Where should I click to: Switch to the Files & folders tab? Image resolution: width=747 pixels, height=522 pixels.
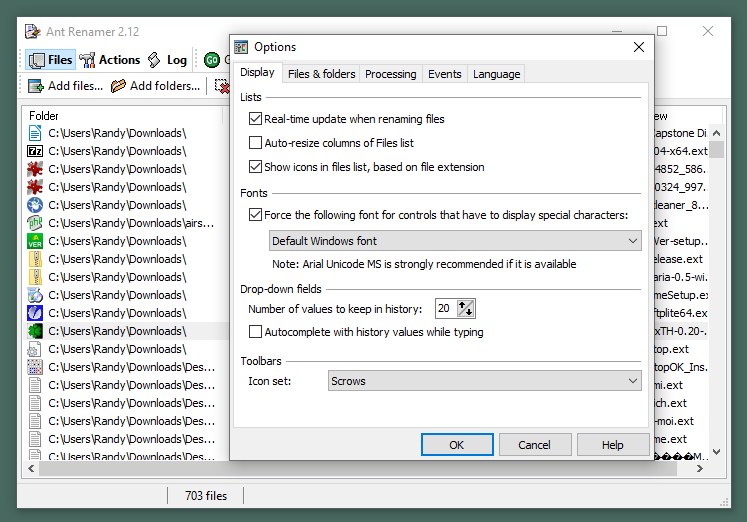pyautogui.click(x=322, y=74)
